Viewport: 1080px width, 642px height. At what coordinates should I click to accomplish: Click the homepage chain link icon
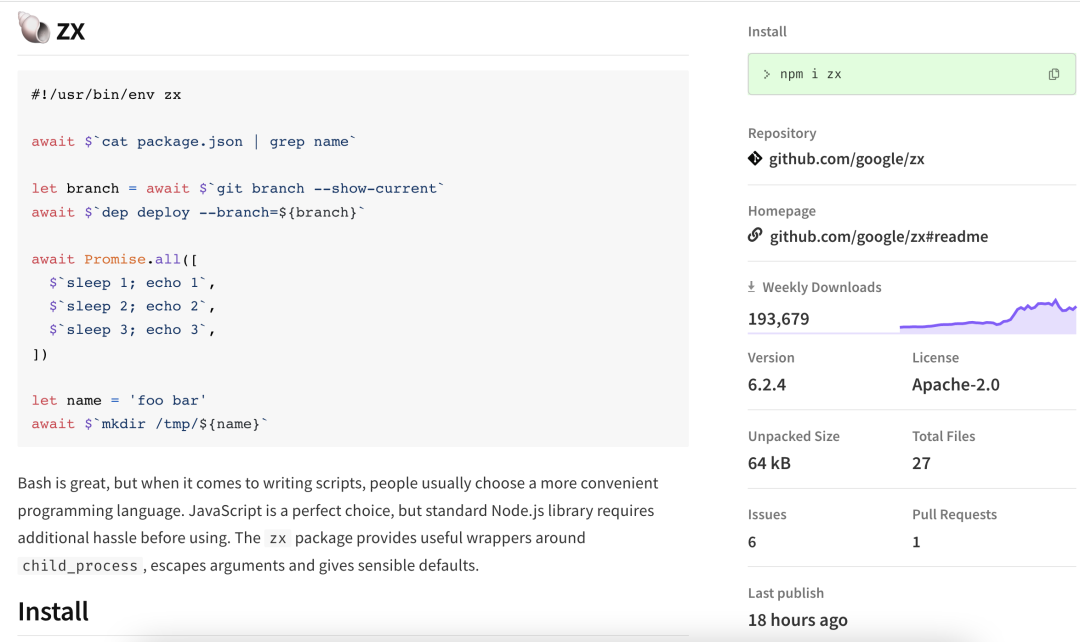(x=755, y=236)
